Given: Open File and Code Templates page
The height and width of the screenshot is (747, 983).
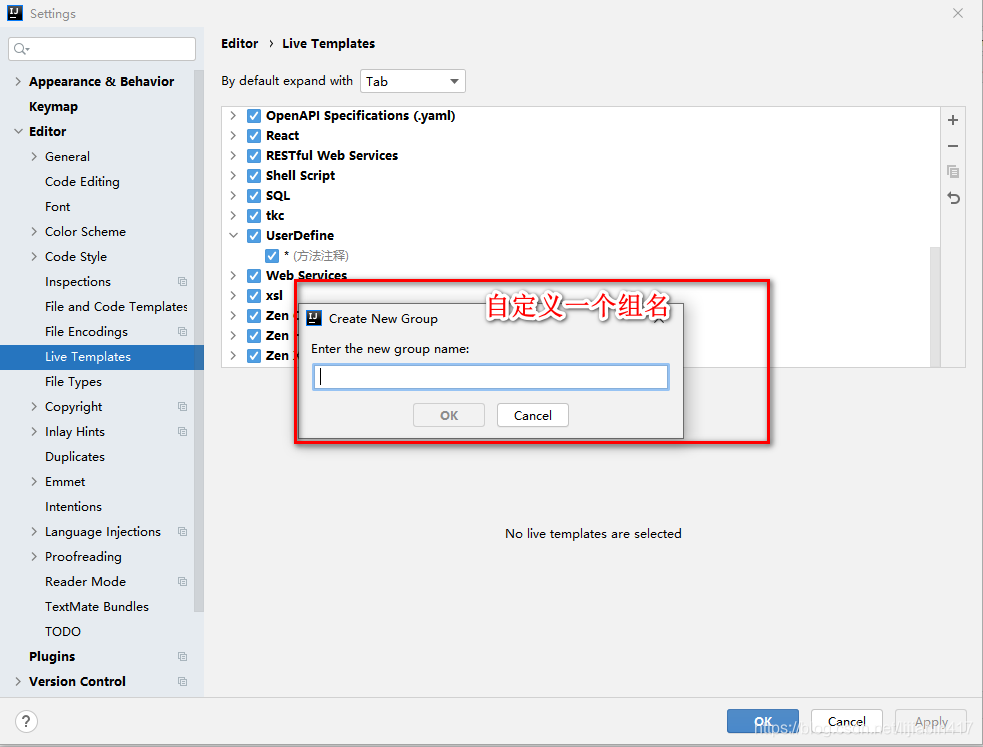Looking at the screenshot, I should point(116,306).
